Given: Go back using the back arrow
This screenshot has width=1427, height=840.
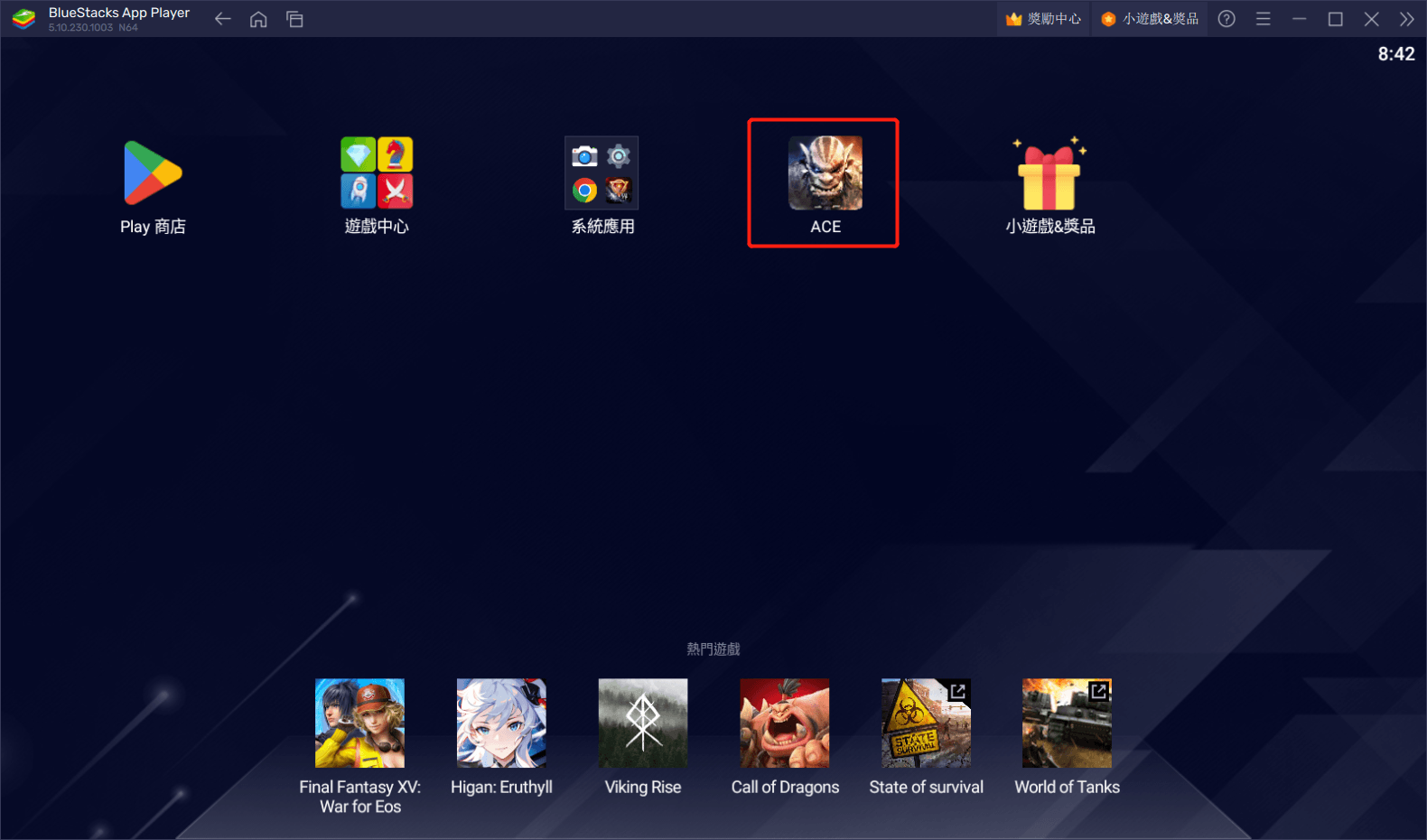Looking at the screenshot, I should [x=222, y=19].
